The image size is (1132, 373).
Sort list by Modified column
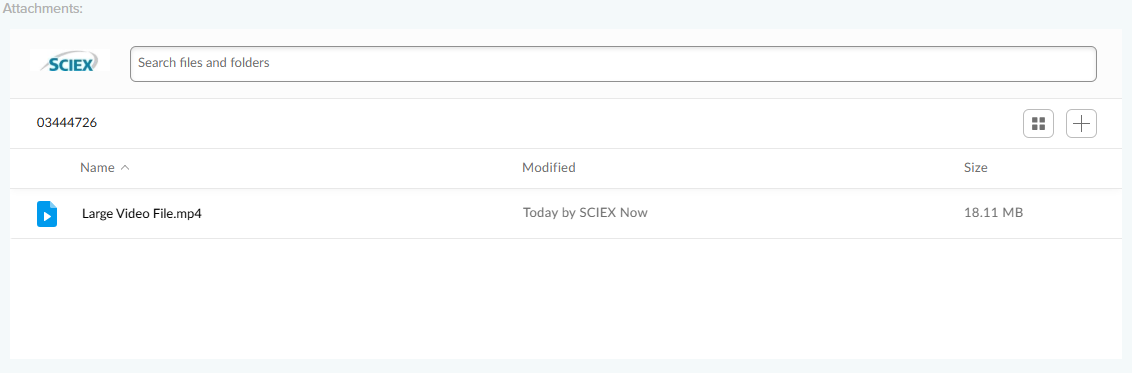click(x=549, y=167)
